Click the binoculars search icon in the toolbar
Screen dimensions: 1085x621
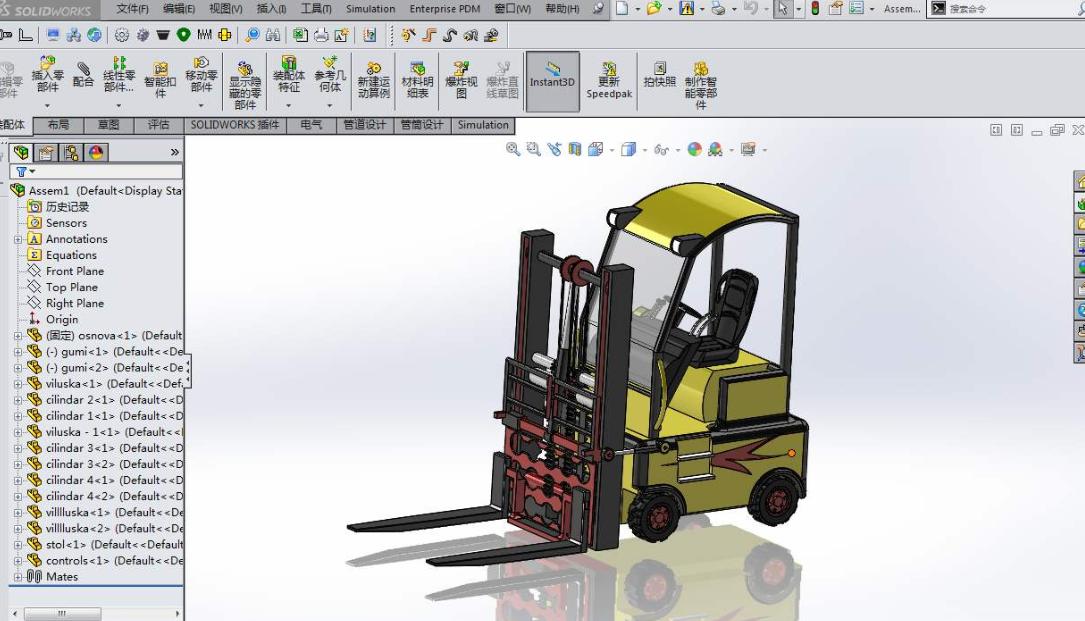(273, 35)
